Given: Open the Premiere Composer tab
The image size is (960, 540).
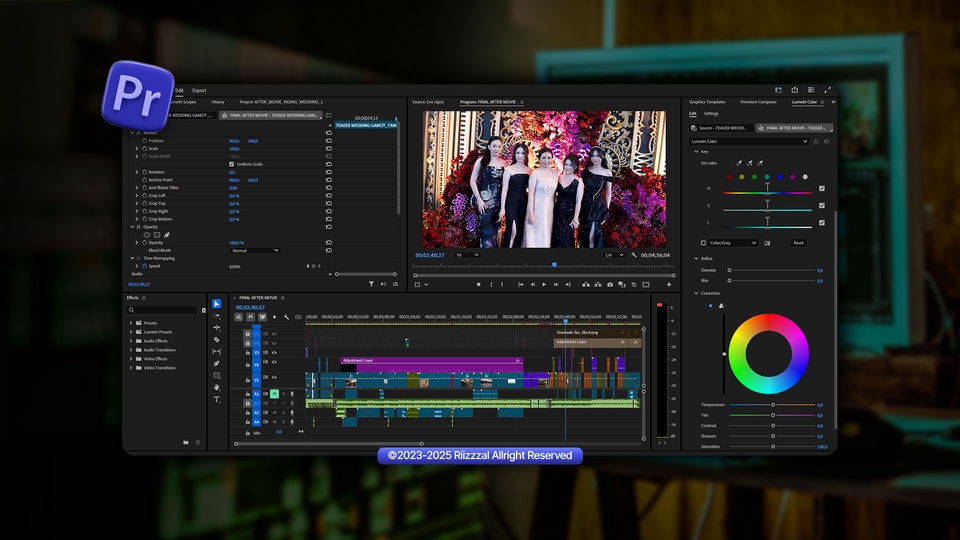Looking at the screenshot, I should click(x=759, y=102).
